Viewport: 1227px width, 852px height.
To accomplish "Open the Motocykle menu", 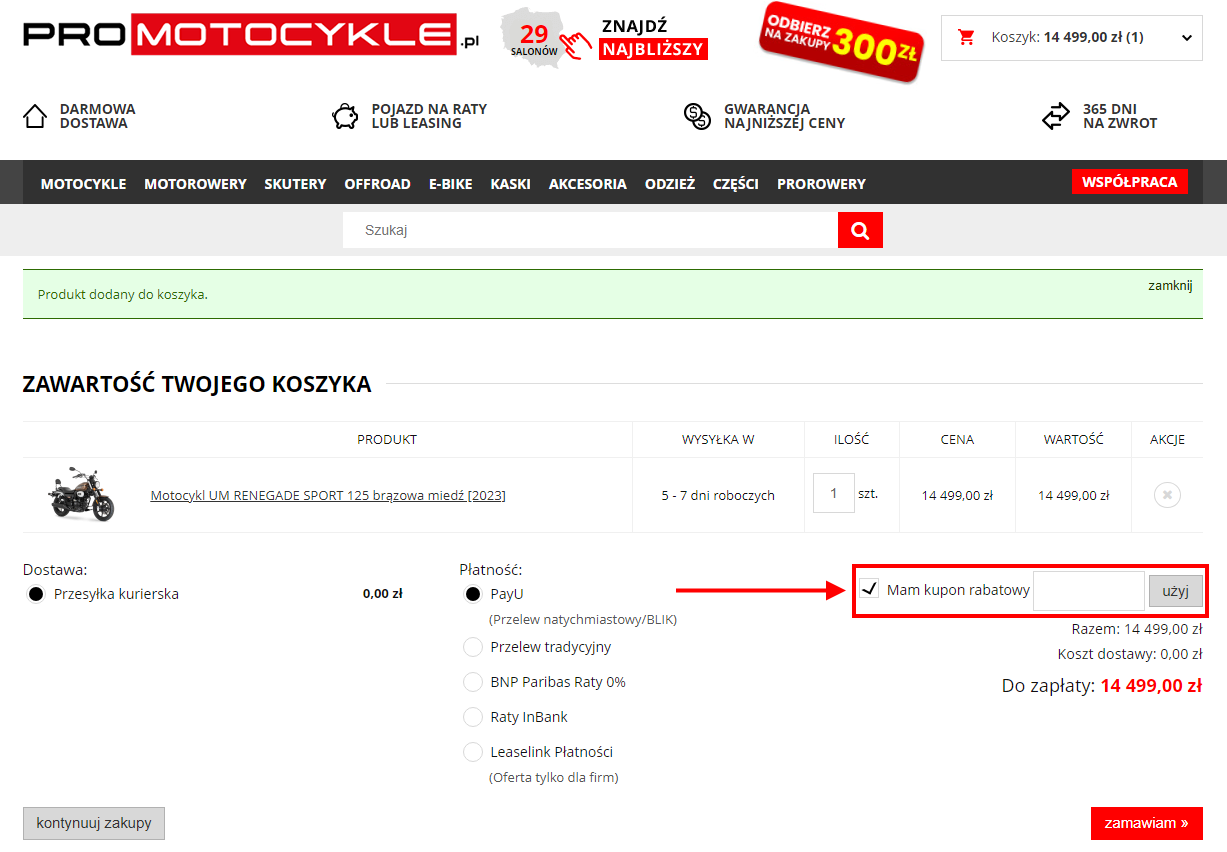I will (x=83, y=184).
